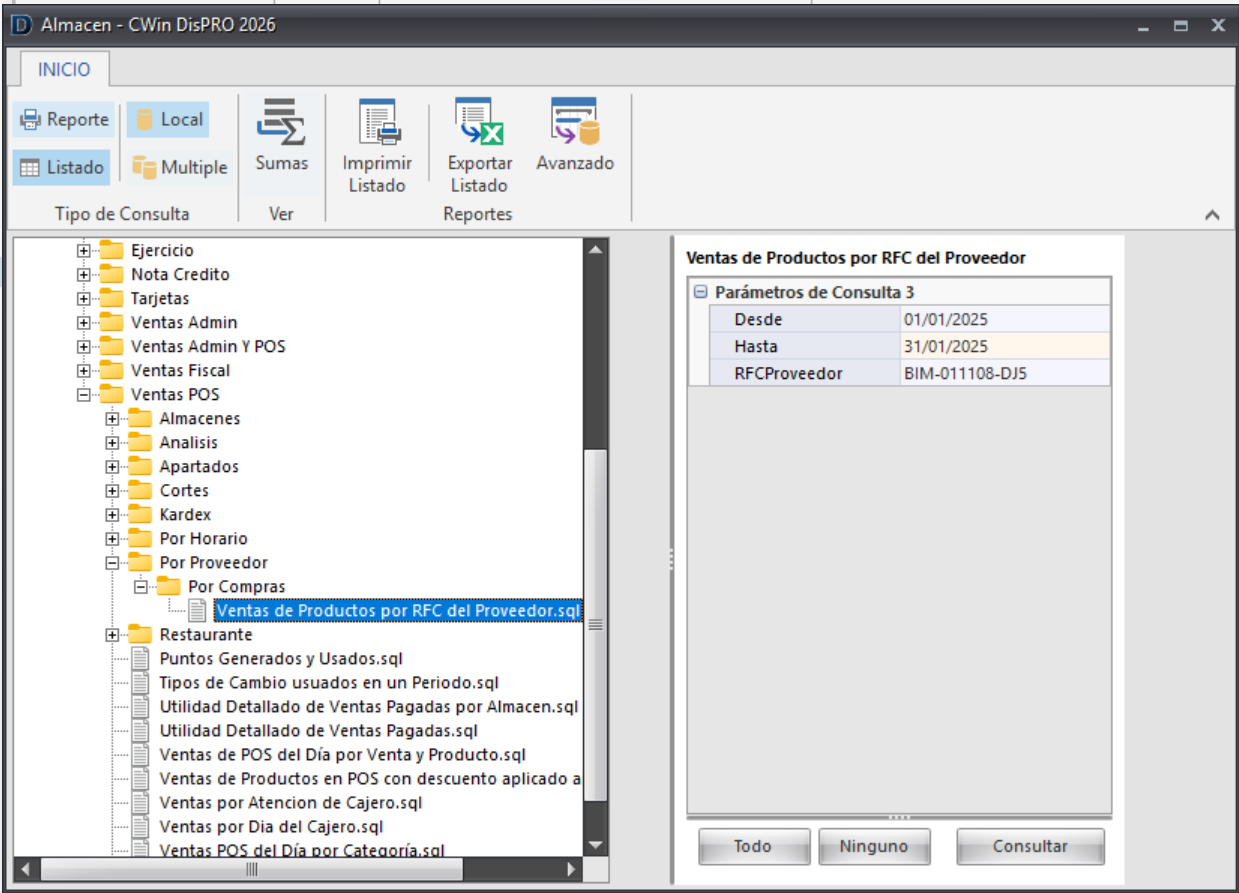Toggle Reporte query type
This screenshot has width=1239, height=893.
pyautogui.click(x=64, y=120)
